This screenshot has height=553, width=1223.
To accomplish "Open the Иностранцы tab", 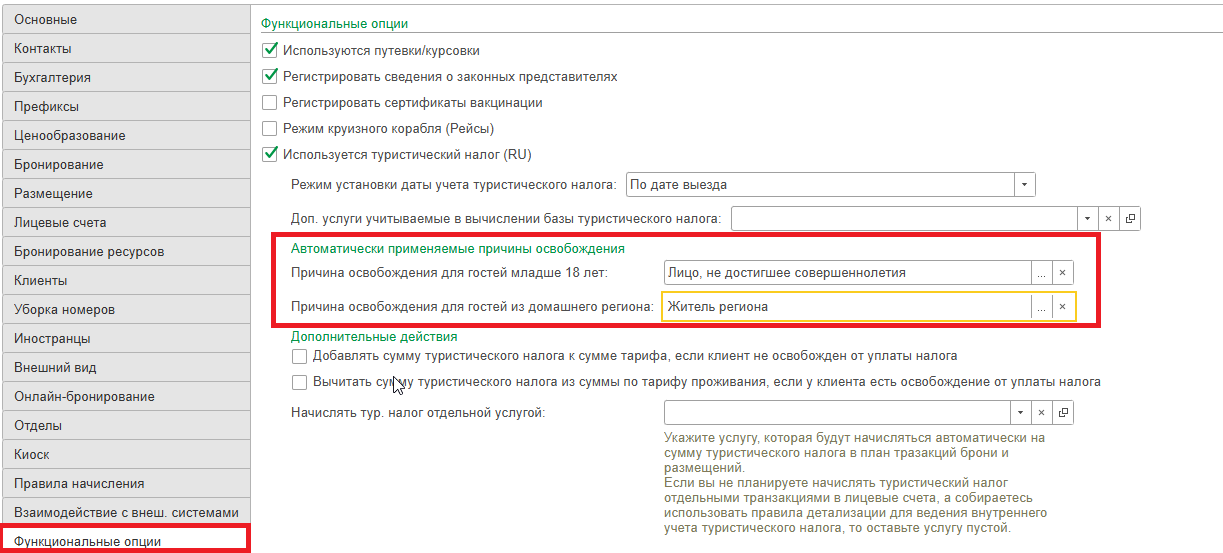I will [x=124, y=339].
